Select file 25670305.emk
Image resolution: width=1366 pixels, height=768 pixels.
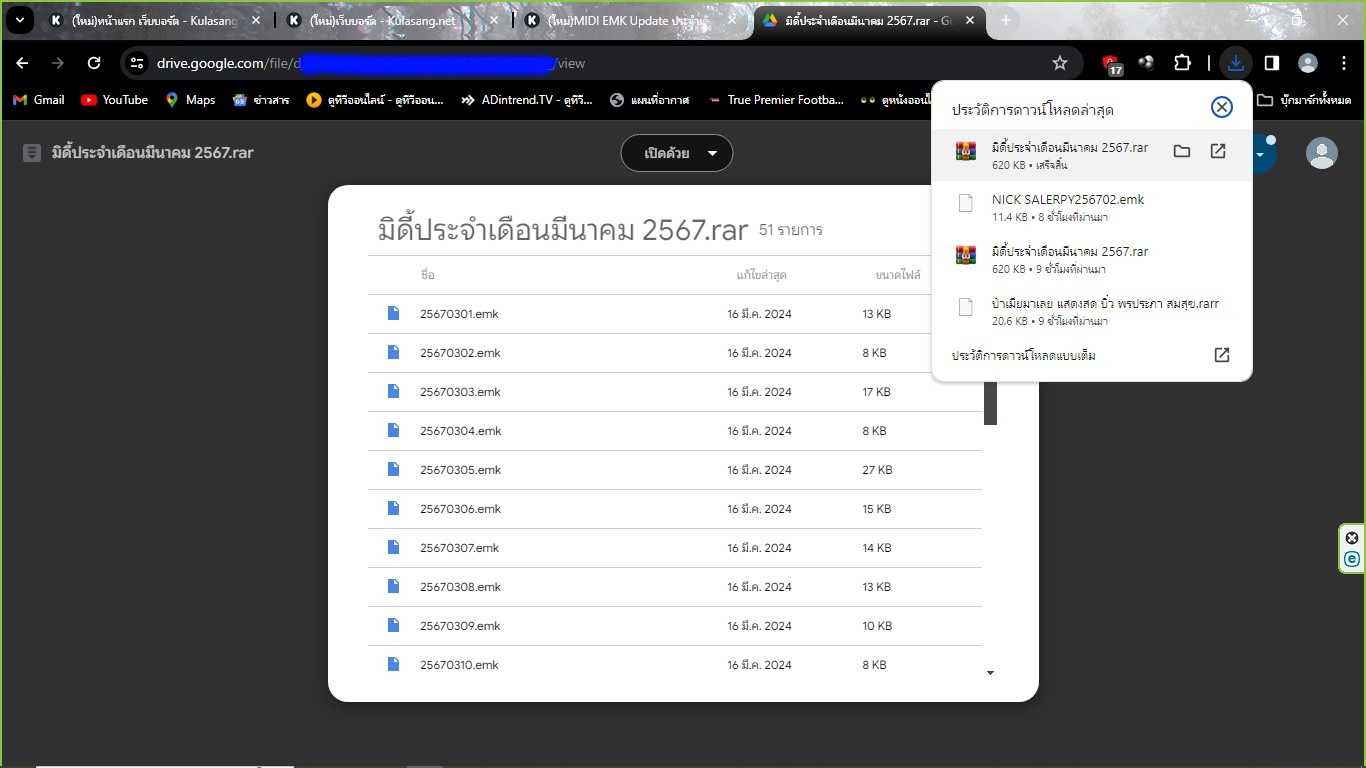[675, 470]
